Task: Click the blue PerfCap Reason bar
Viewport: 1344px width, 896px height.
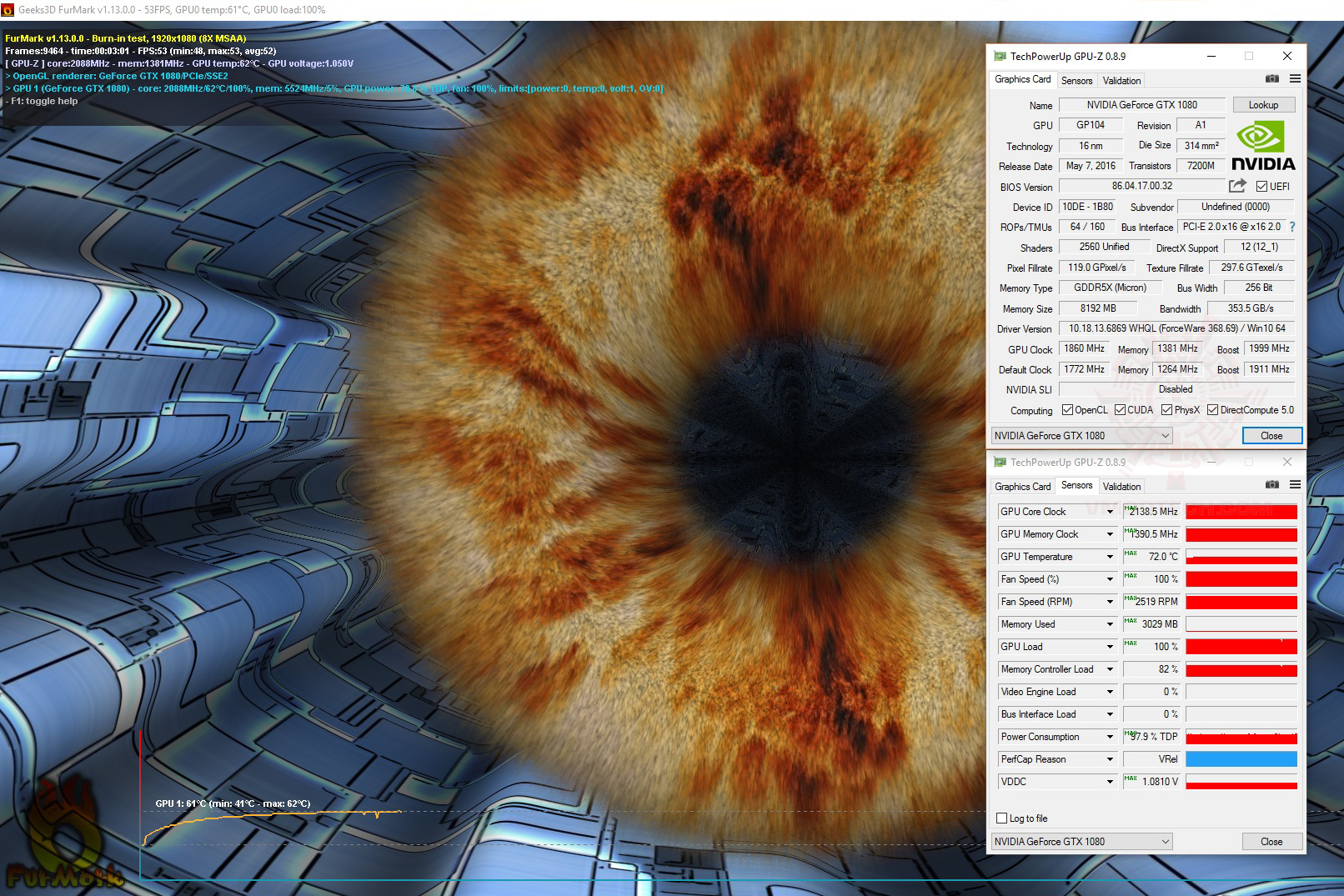Action: point(1241,759)
